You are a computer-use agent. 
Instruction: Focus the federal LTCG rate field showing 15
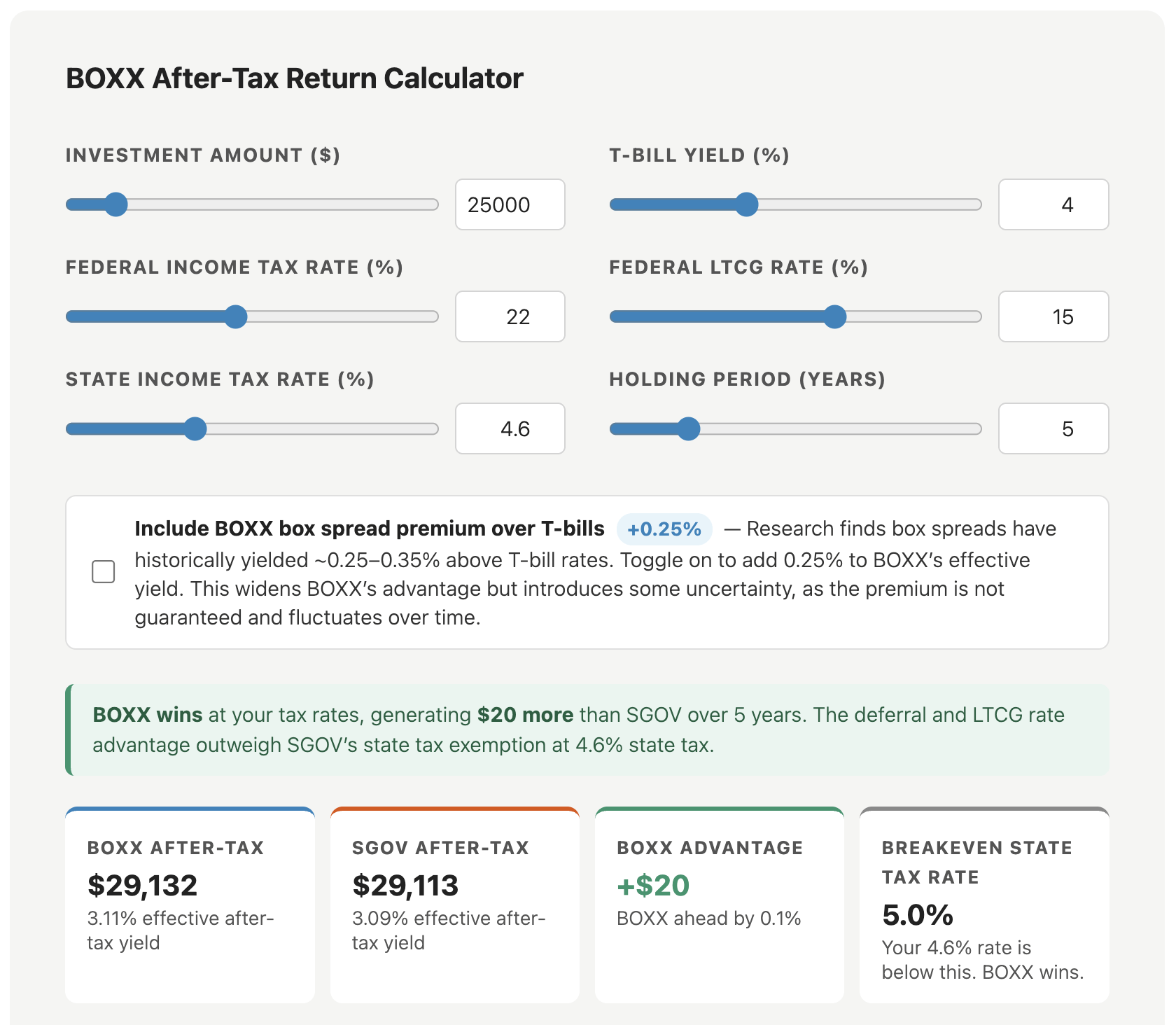coord(1053,316)
